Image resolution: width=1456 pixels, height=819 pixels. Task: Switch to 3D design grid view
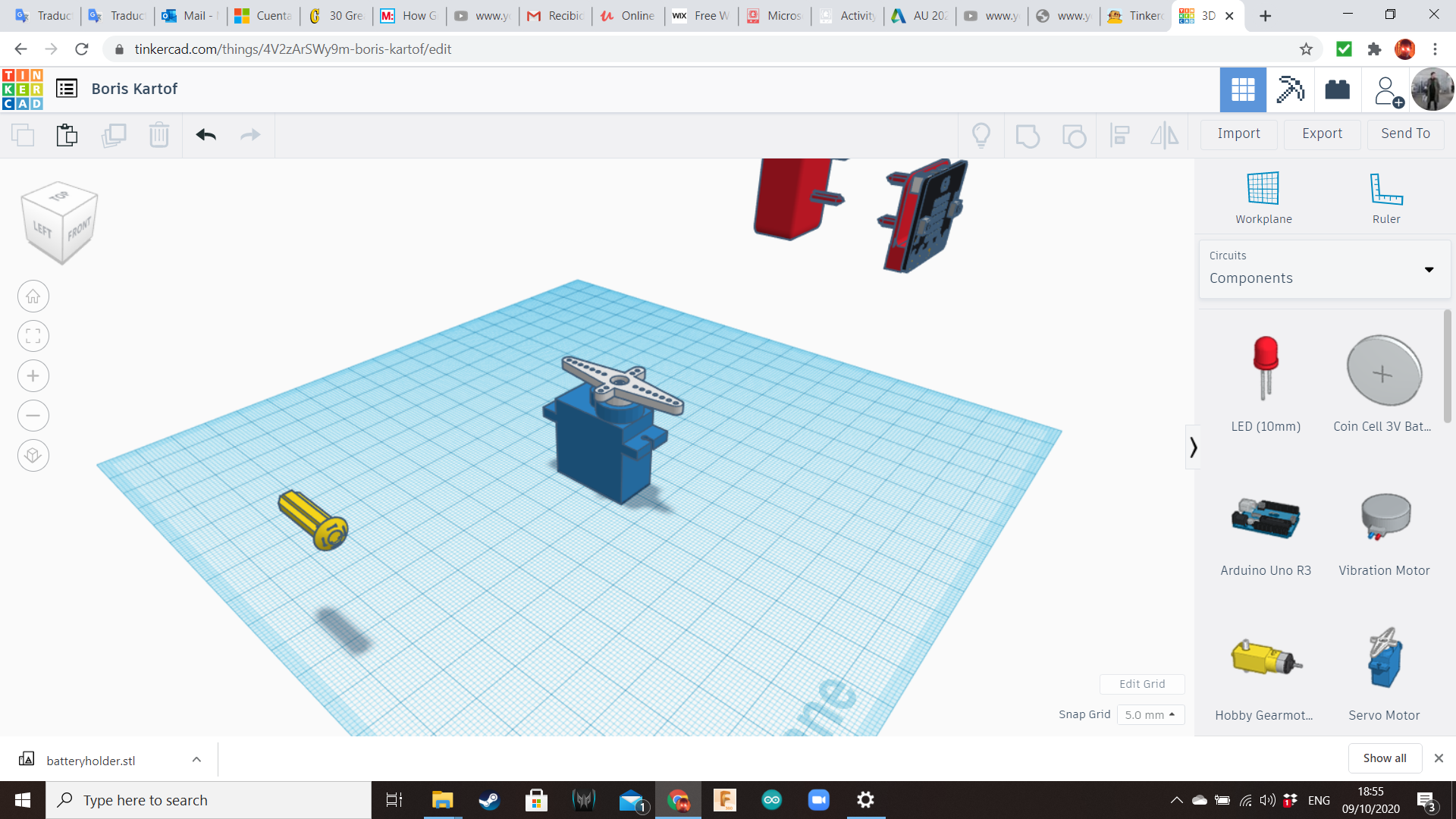pos(1242,89)
